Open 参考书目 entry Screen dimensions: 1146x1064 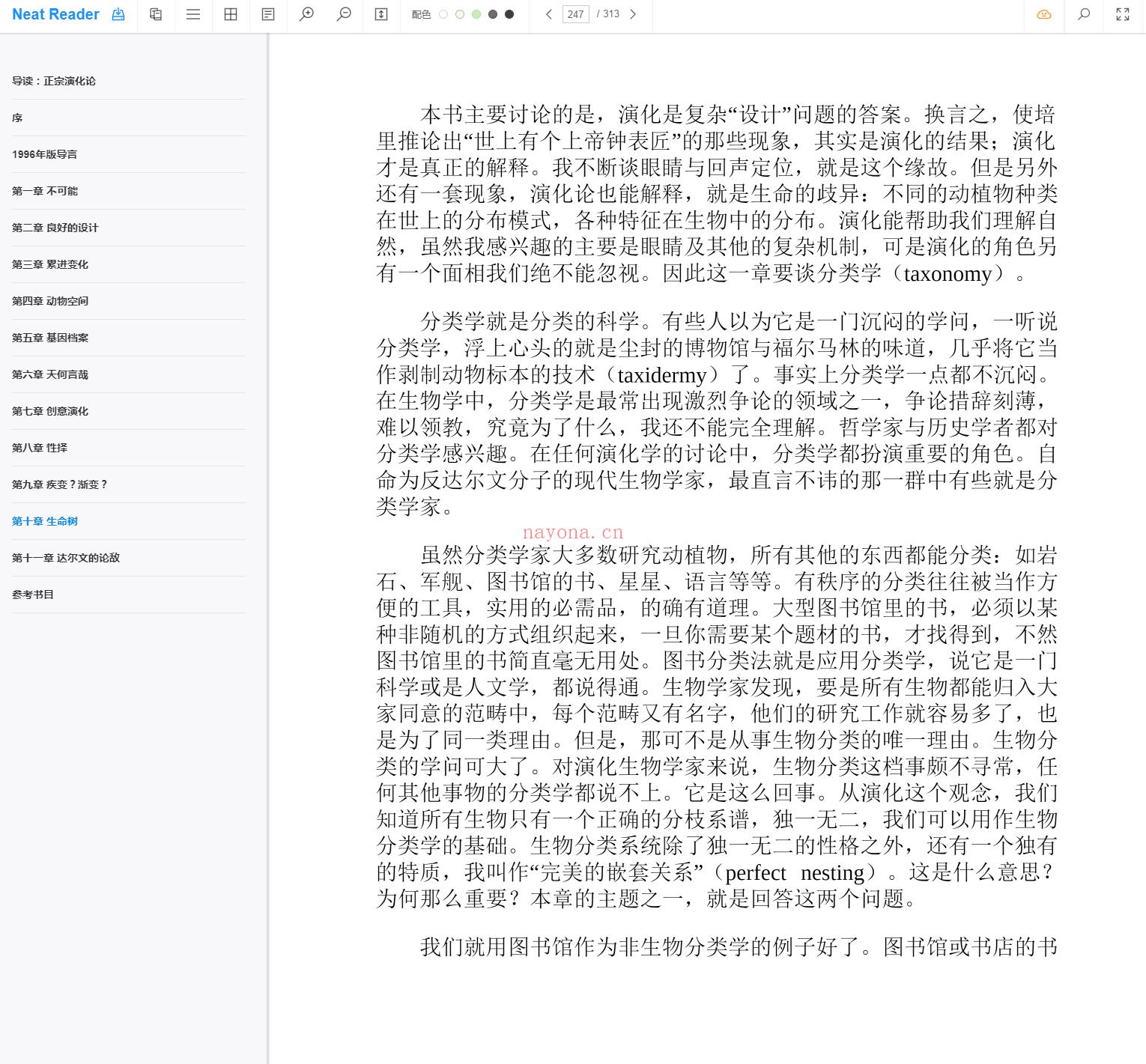33,595
